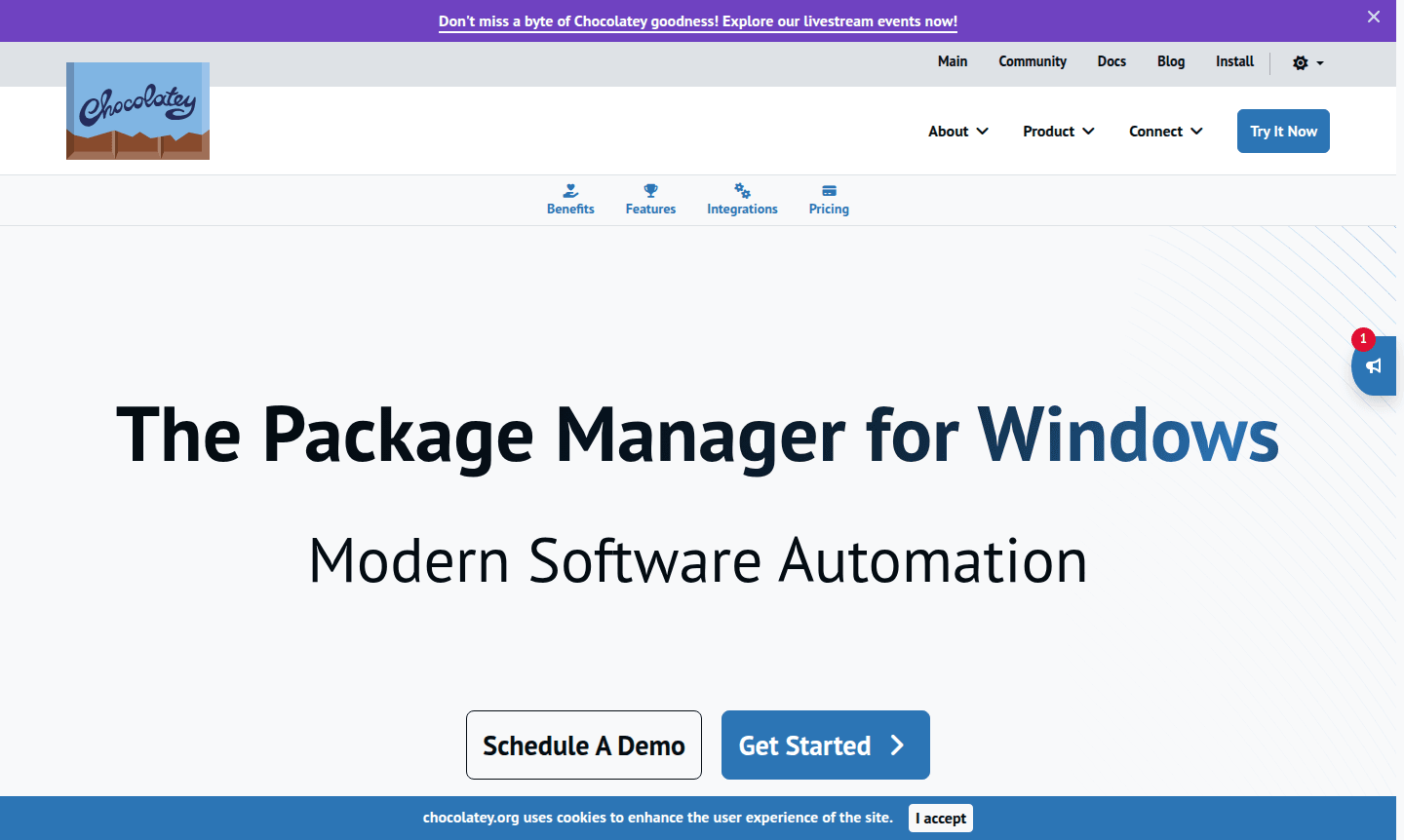
Task: Open site settings via the gear icon
Action: [1300, 61]
